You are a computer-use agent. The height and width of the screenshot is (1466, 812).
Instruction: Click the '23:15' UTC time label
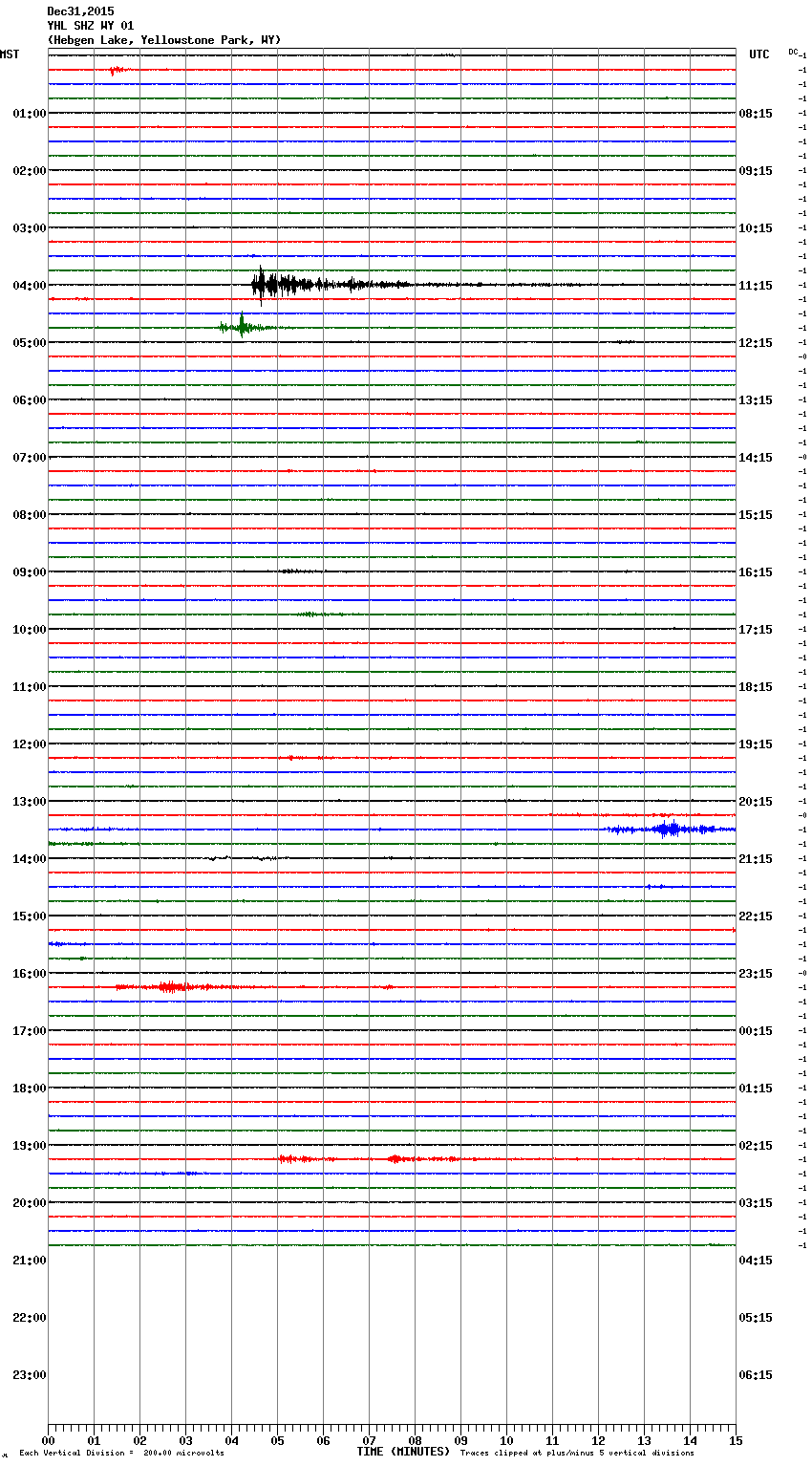point(756,974)
